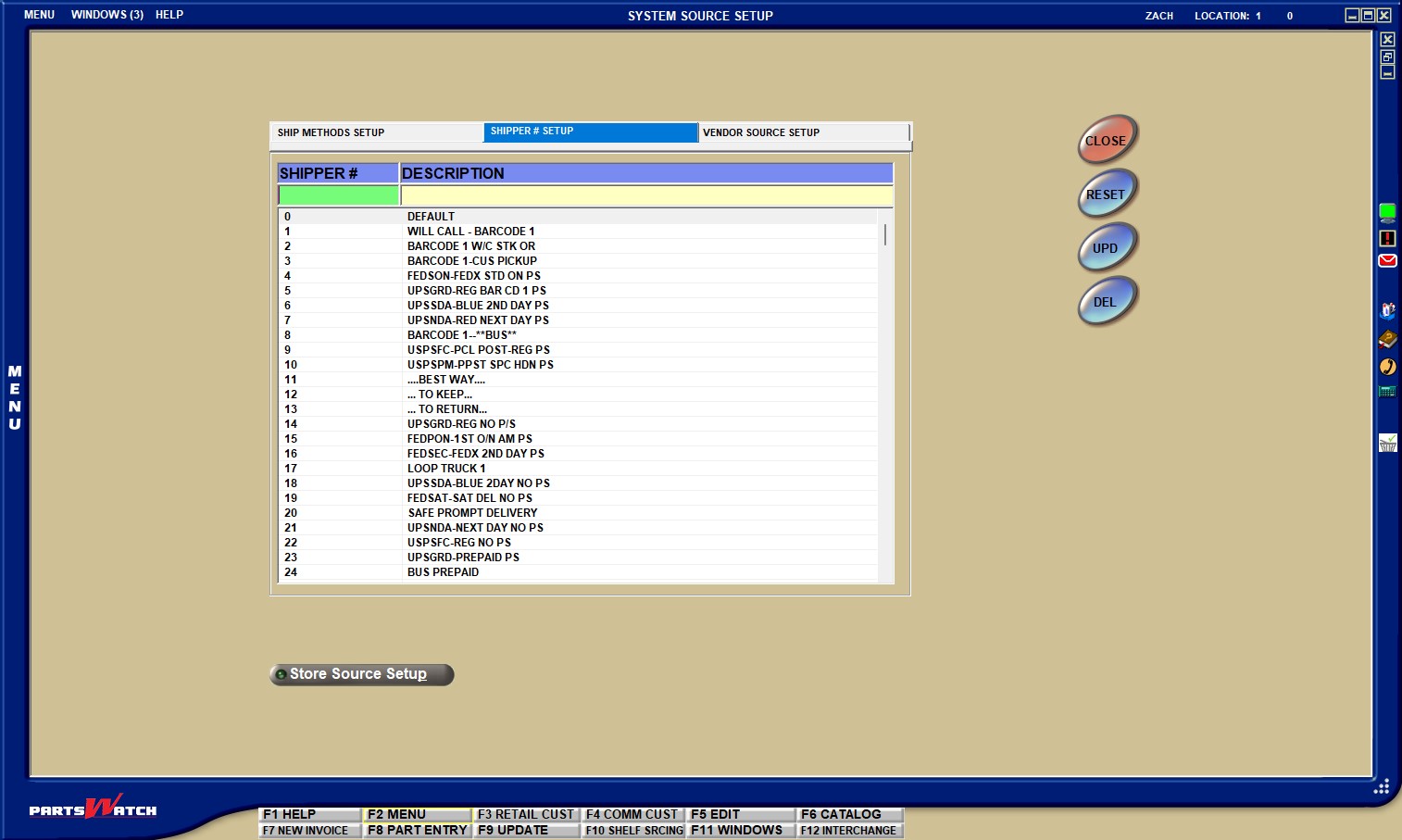Open Store Source Setup link
The height and width of the screenshot is (840, 1402).
(361, 674)
